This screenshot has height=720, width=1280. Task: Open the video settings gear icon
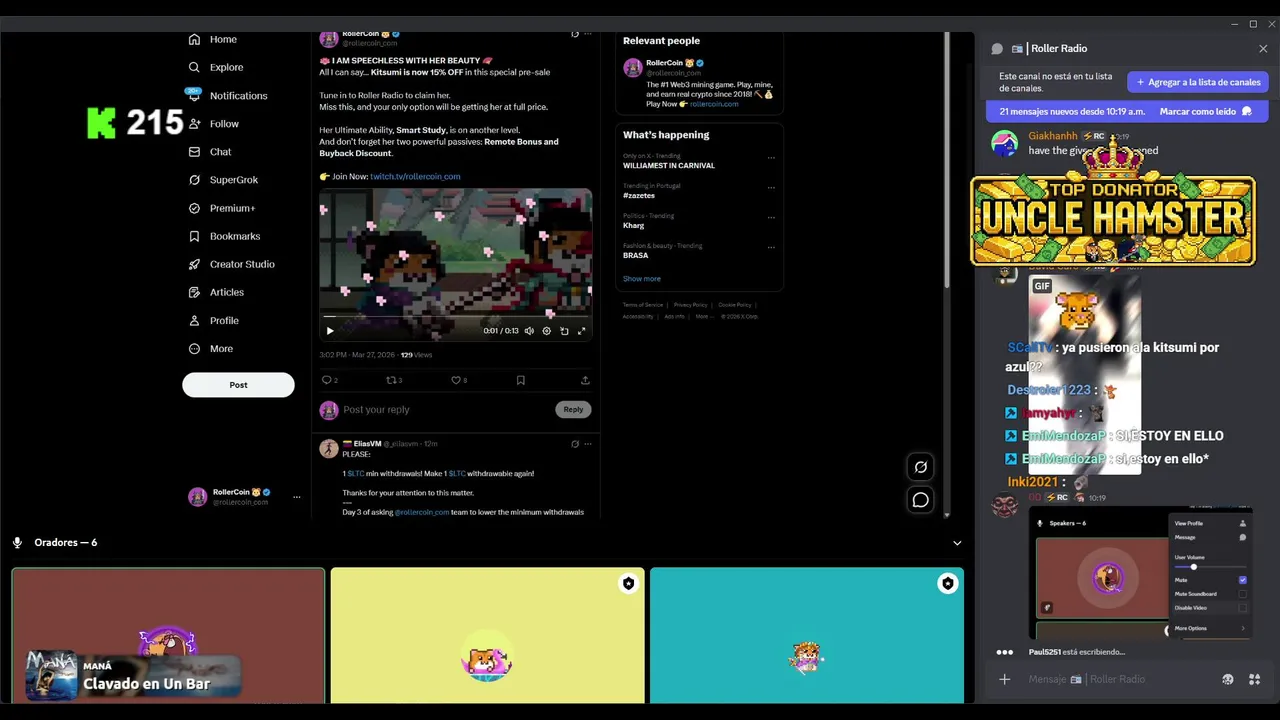546,331
